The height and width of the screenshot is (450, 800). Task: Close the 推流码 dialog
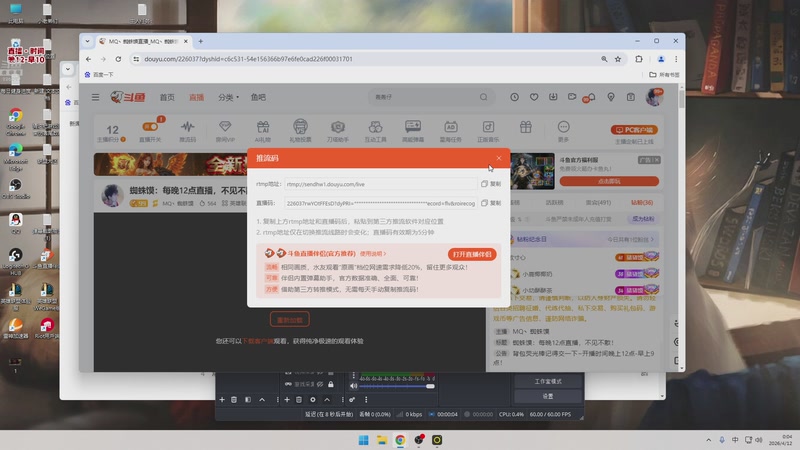[x=498, y=158]
